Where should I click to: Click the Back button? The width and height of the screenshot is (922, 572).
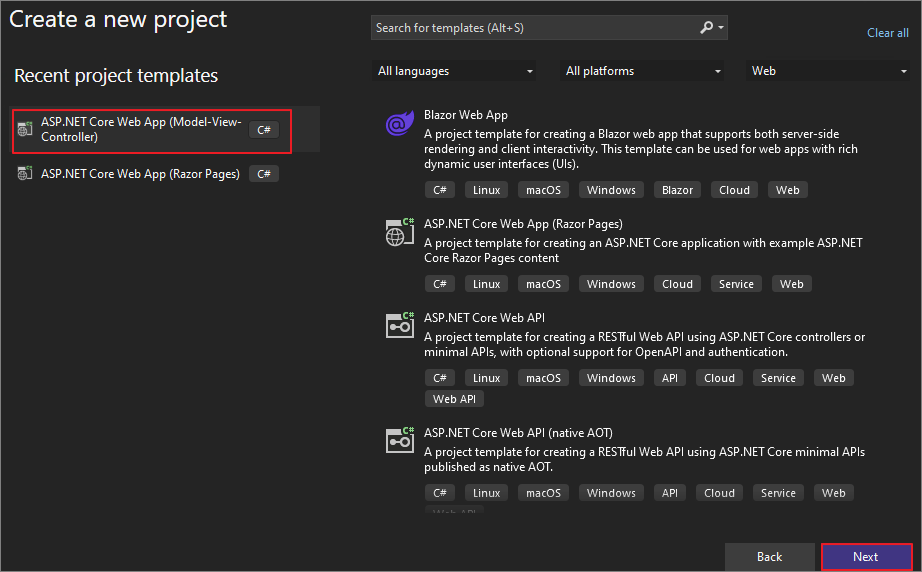pos(769,557)
